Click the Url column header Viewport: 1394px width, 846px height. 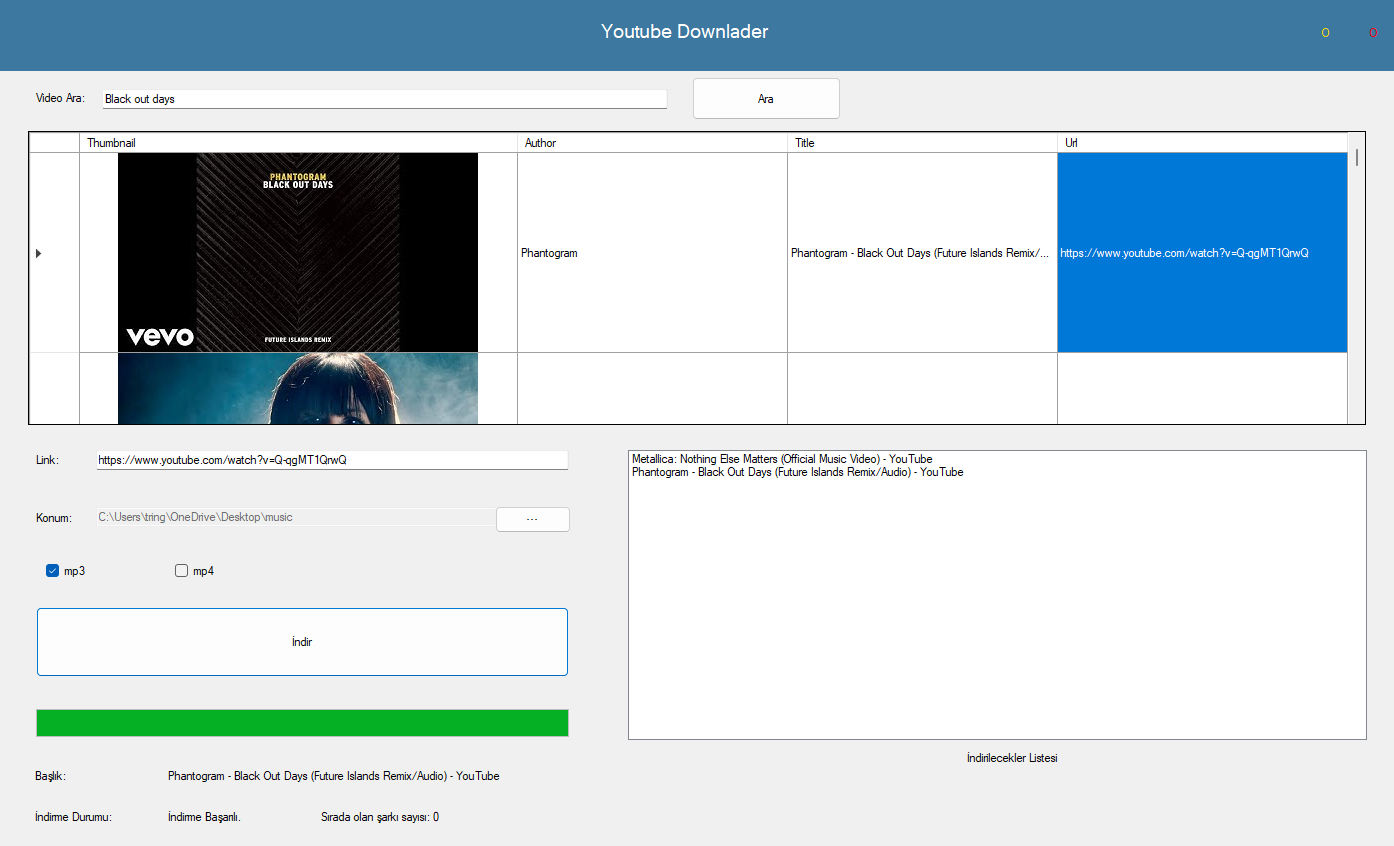1200,142
